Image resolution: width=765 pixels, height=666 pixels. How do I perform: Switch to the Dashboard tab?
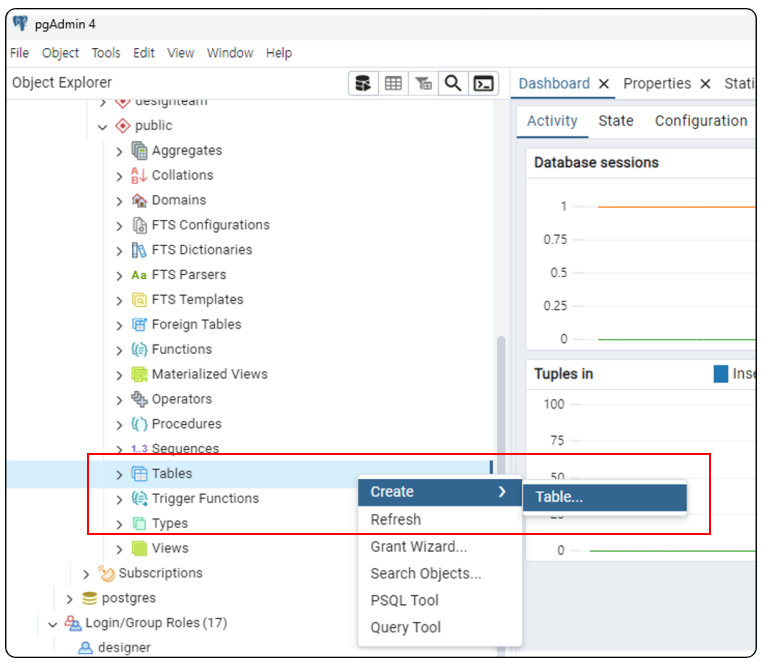[x=554, y=83]
